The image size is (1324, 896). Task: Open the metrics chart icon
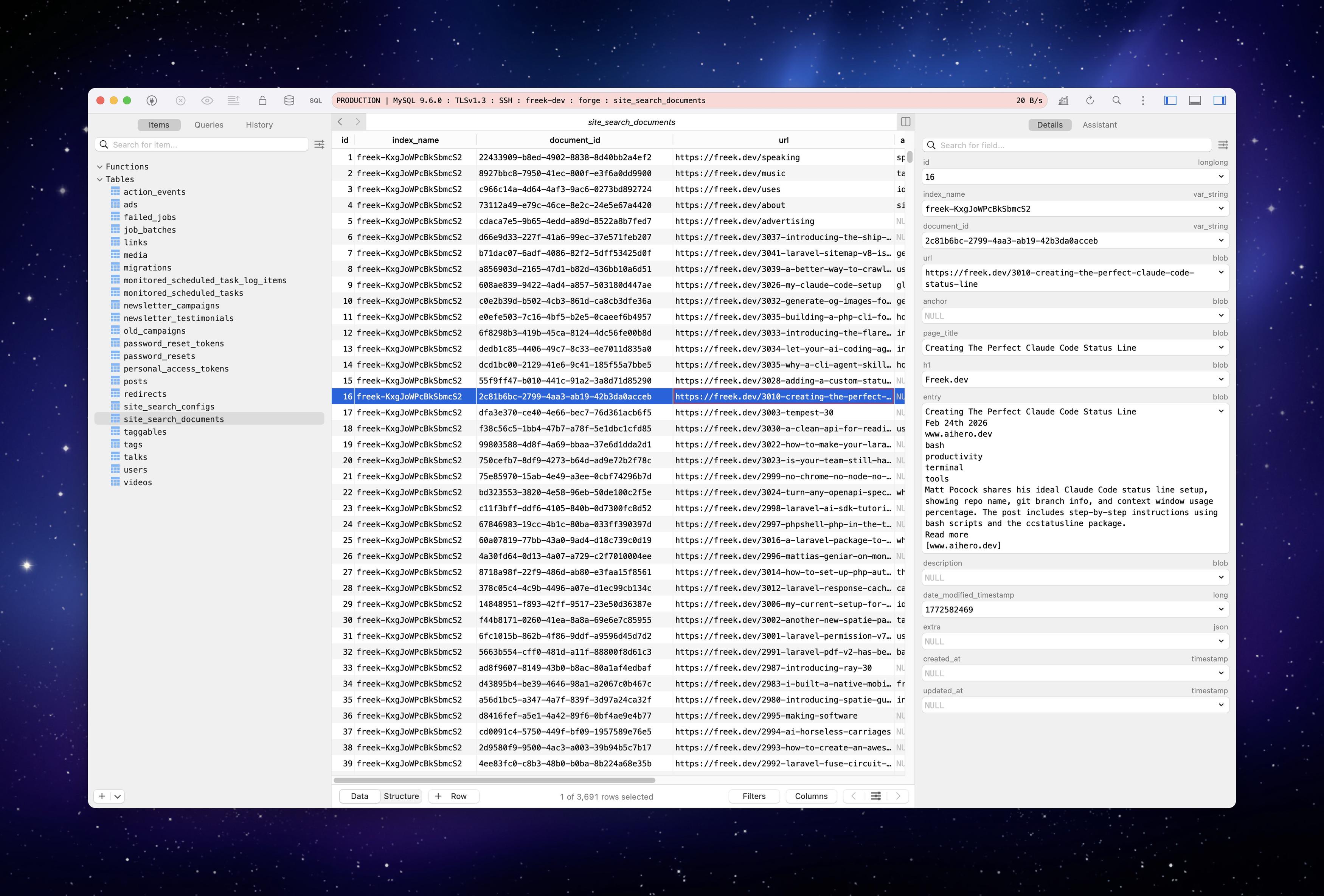(x=1063, y=100)
